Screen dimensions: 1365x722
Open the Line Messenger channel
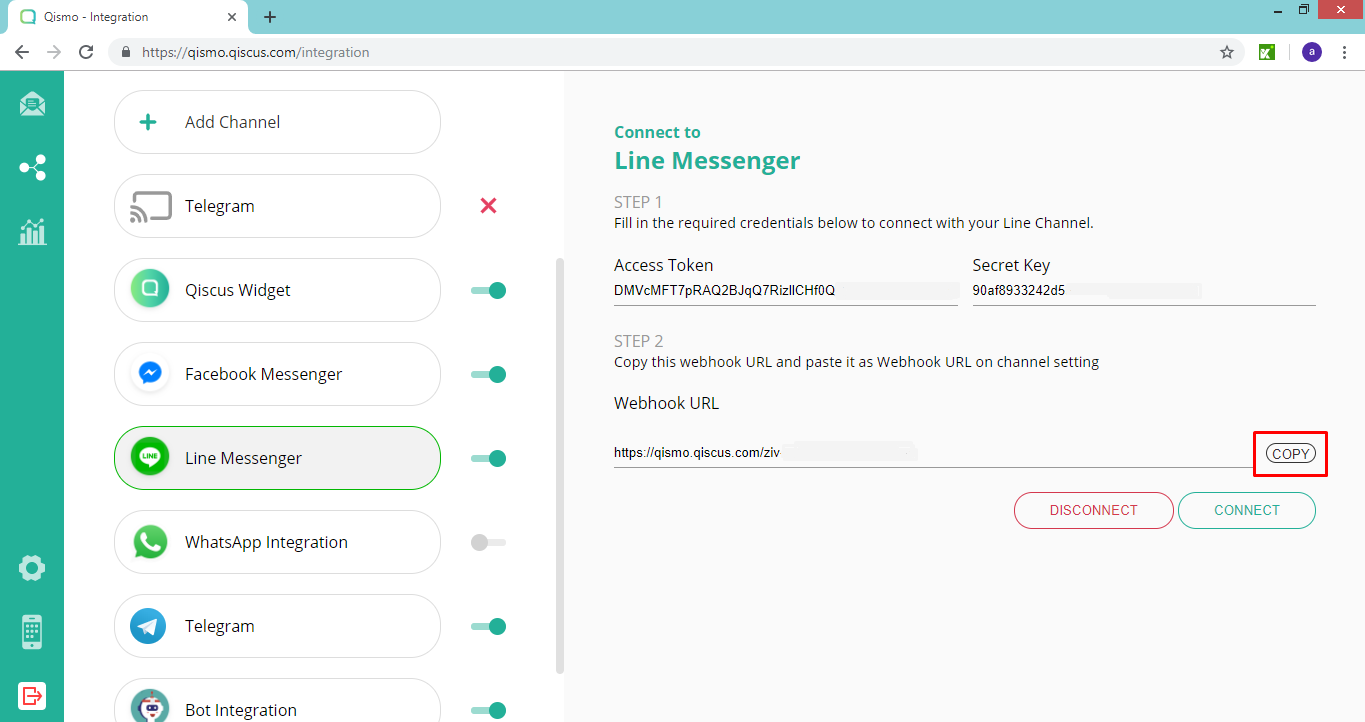[277, 458]
